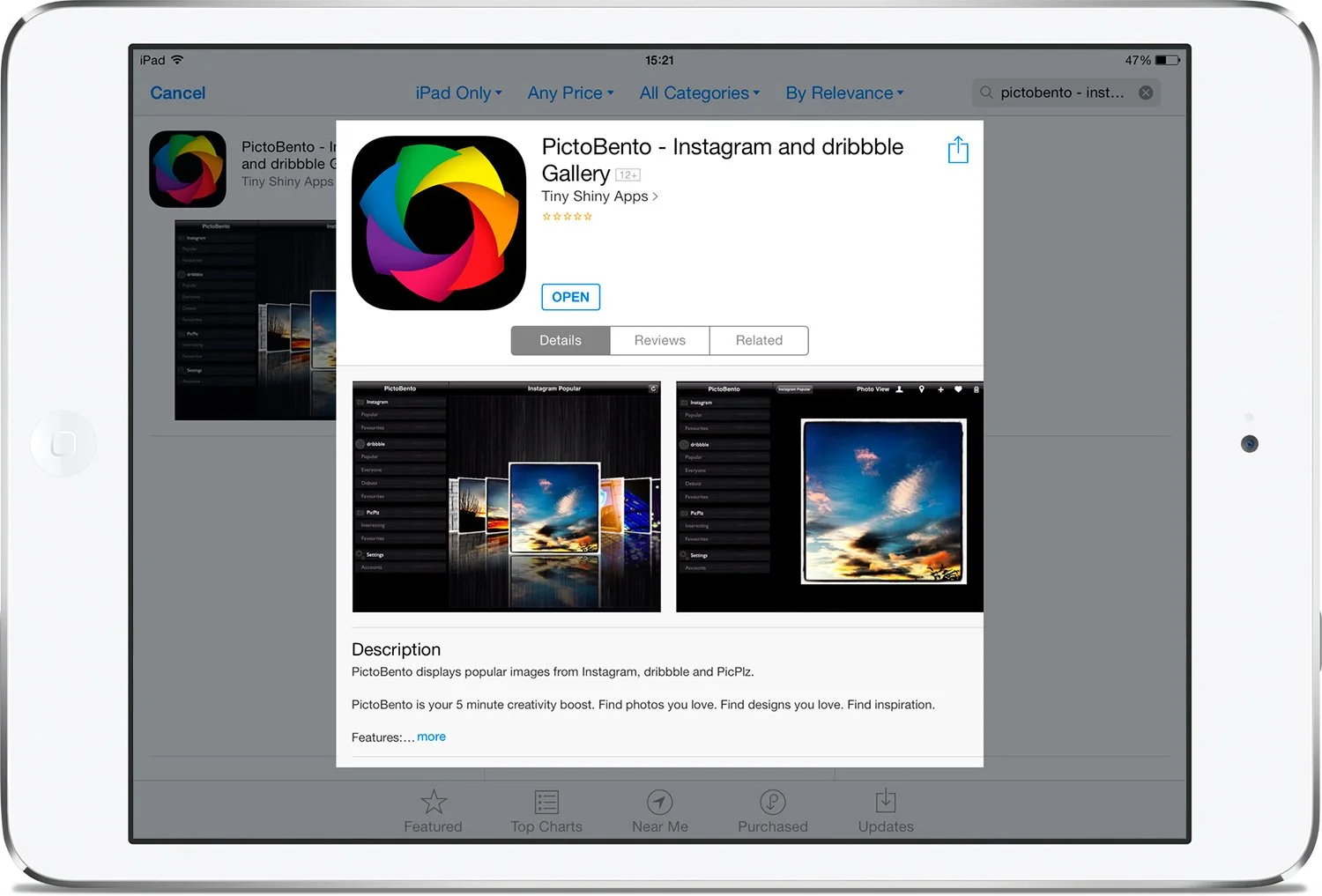Switch to the Details tab

(x=561, y=340)
